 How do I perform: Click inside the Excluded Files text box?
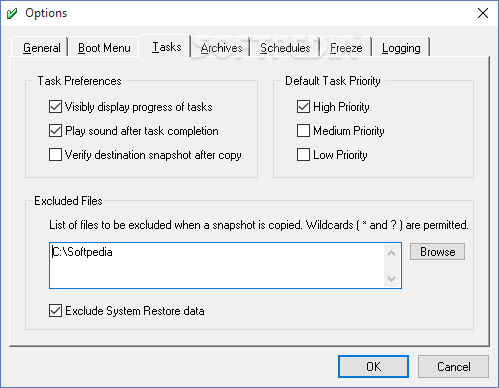(217, 265)
